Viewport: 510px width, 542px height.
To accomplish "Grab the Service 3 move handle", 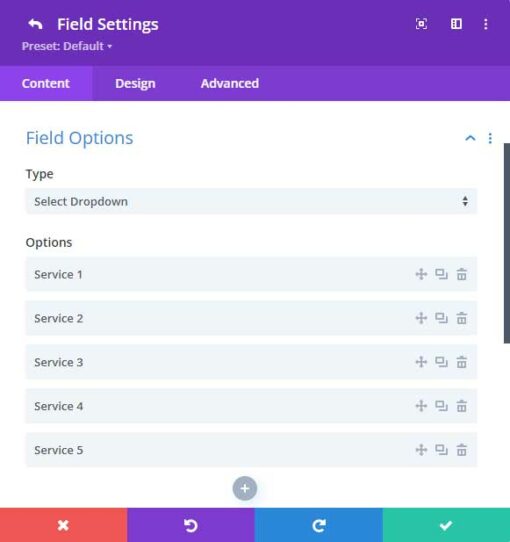I will (x=421, y=362).
